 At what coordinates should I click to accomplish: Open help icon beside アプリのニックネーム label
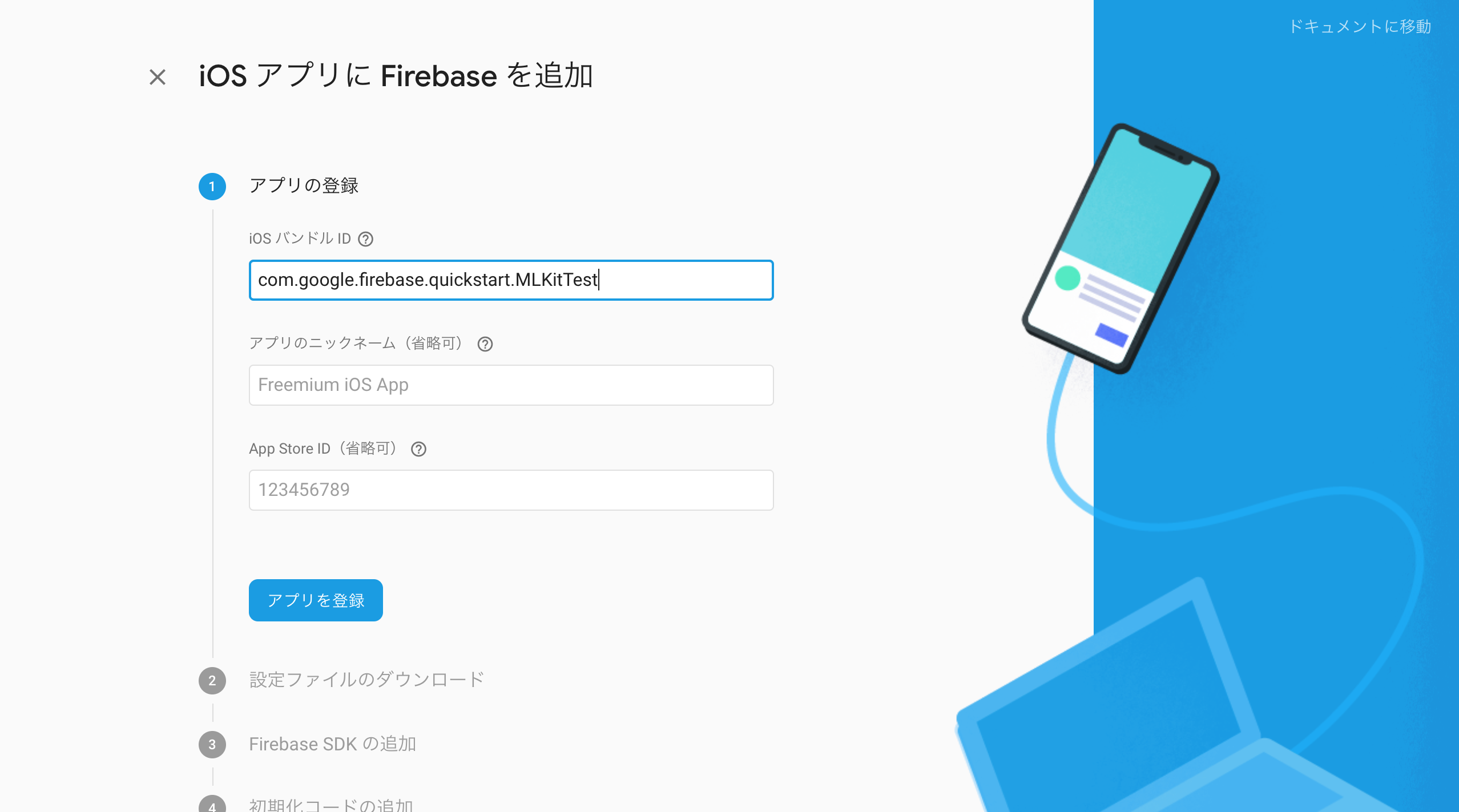[485, 344]
